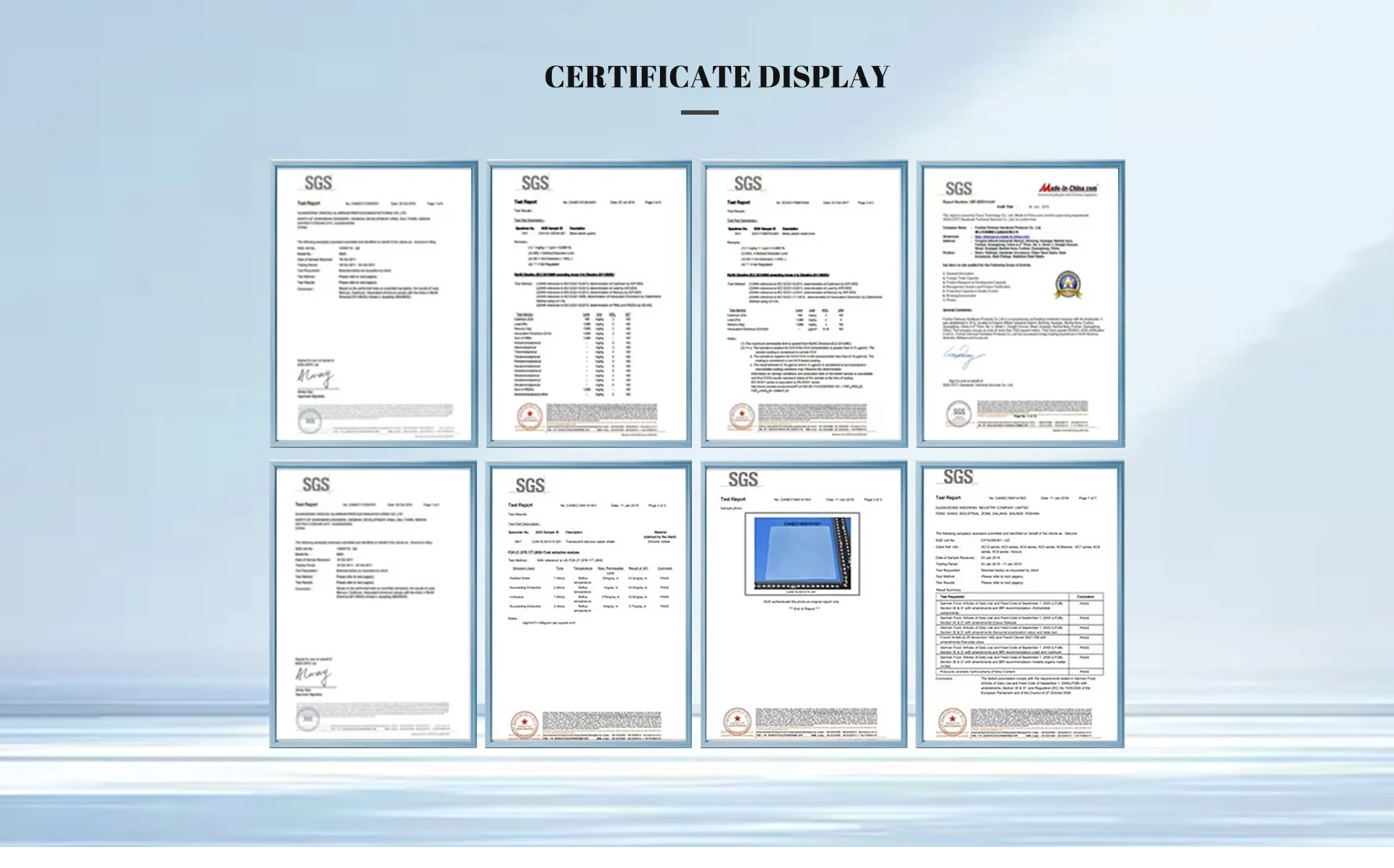Click the SGS logo on top-left certificate
Screen dimensions: 1394x868
pyautogui.click(x=318, y=183)
